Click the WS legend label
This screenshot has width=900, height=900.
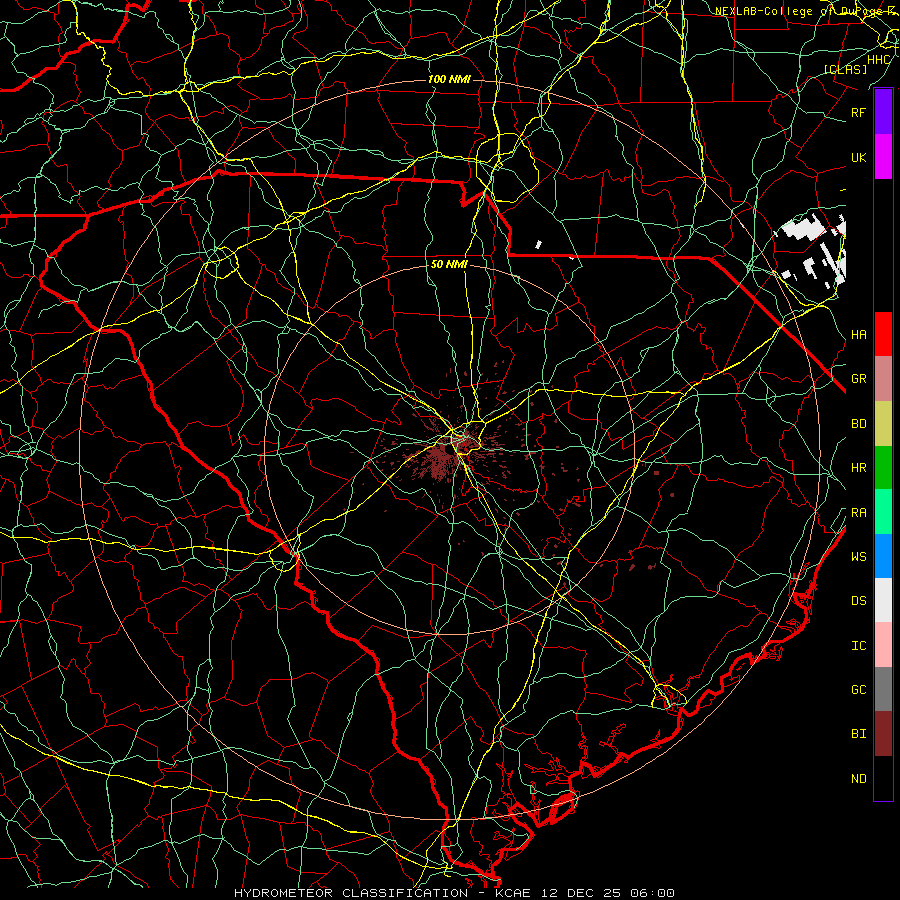[x=858, y=557]
